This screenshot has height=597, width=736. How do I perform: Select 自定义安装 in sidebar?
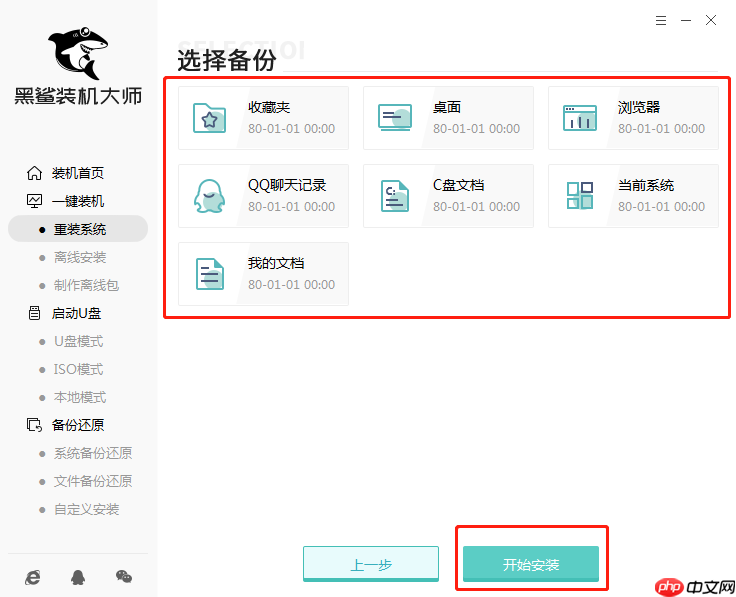point(86,509)
